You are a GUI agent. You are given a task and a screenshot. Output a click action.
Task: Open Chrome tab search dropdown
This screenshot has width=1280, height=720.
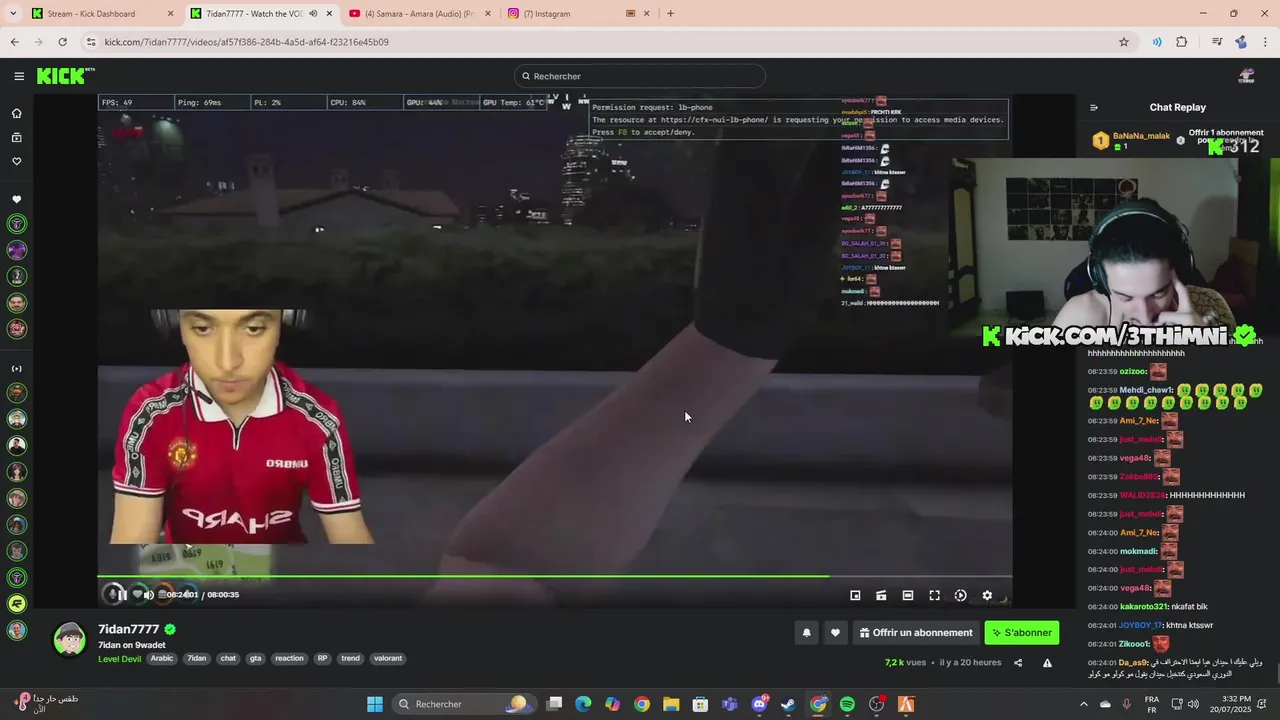(13, 14)
